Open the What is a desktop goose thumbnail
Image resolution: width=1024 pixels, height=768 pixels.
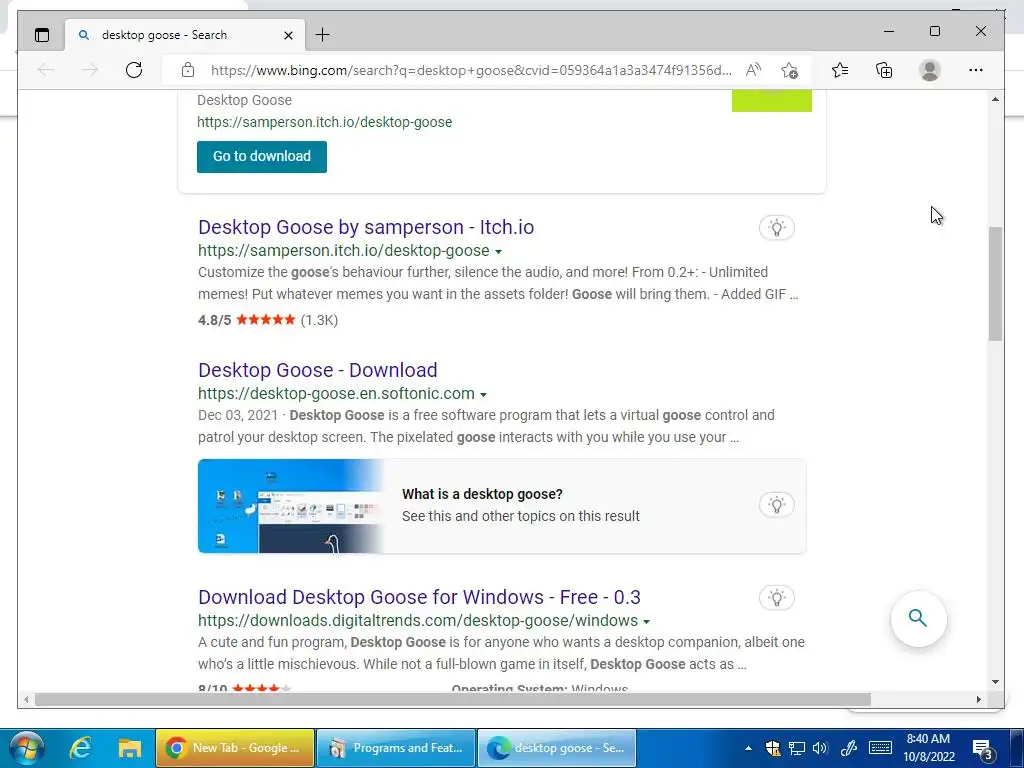[291, 506]
